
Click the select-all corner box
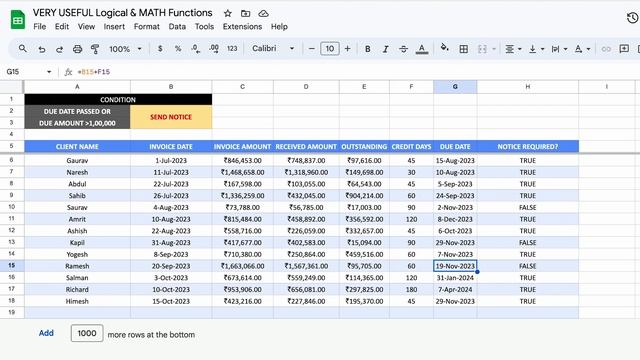(12, 87)
